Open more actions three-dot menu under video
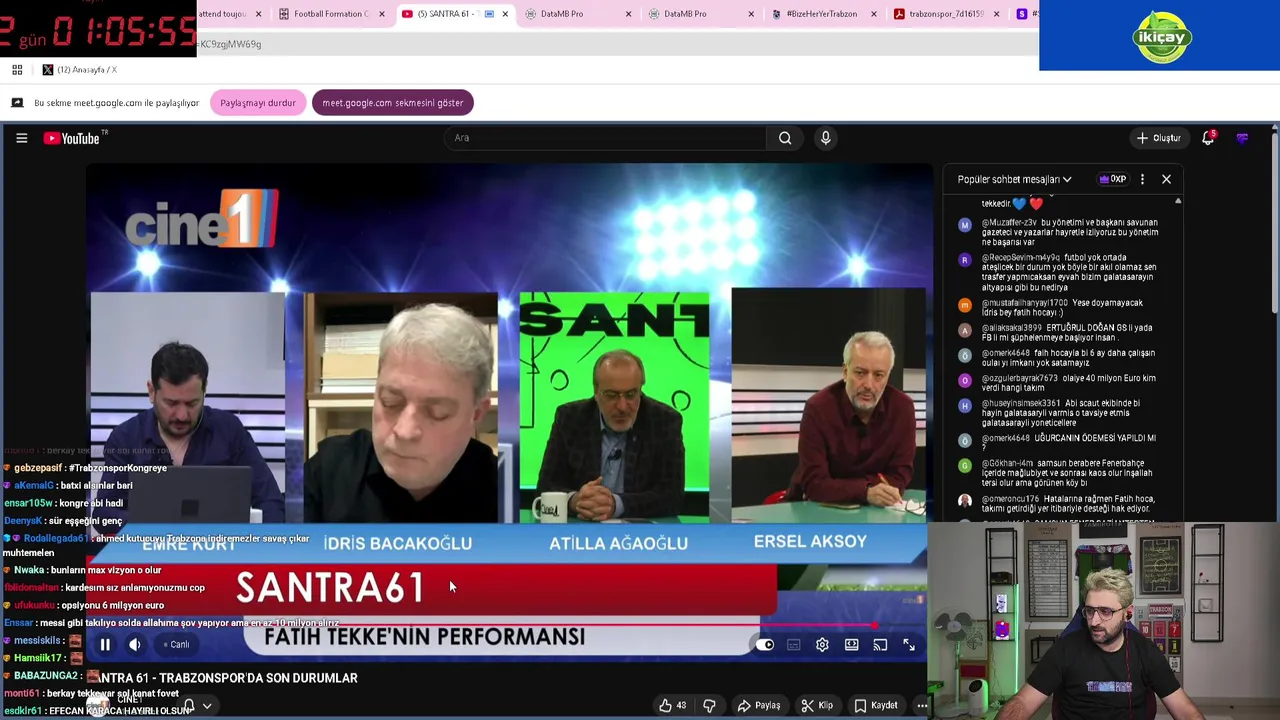1280x720 pixels. coord(922,705)
